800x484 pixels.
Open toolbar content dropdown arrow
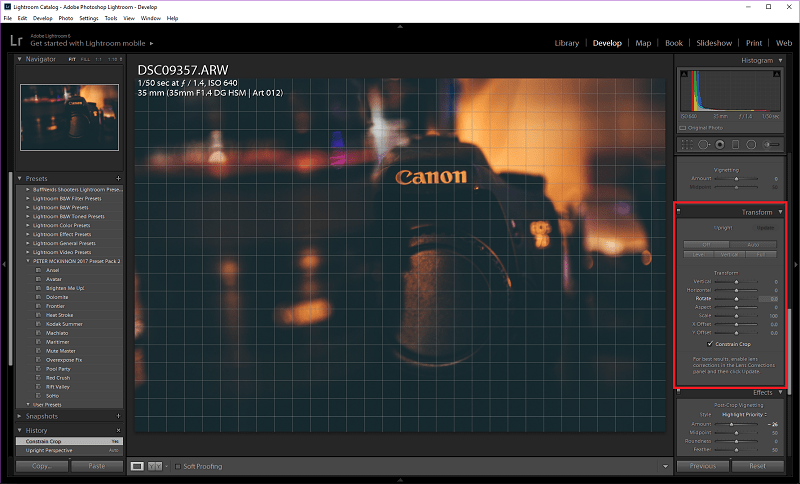coord(665,466)
